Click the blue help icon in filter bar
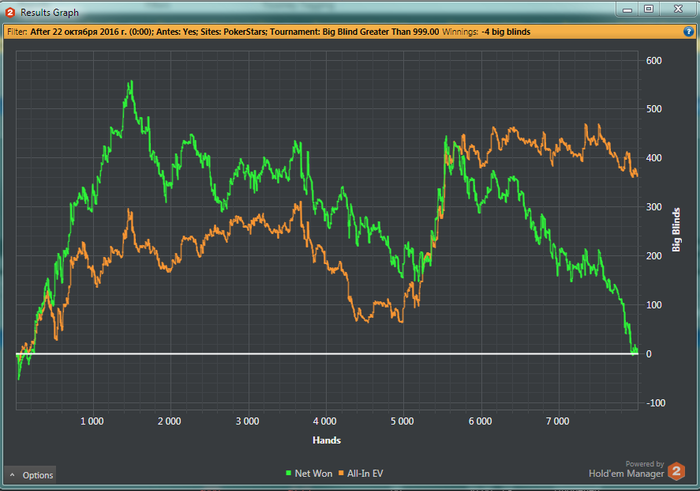The width and height of the screenshot is (700, 491). [688, 31]
